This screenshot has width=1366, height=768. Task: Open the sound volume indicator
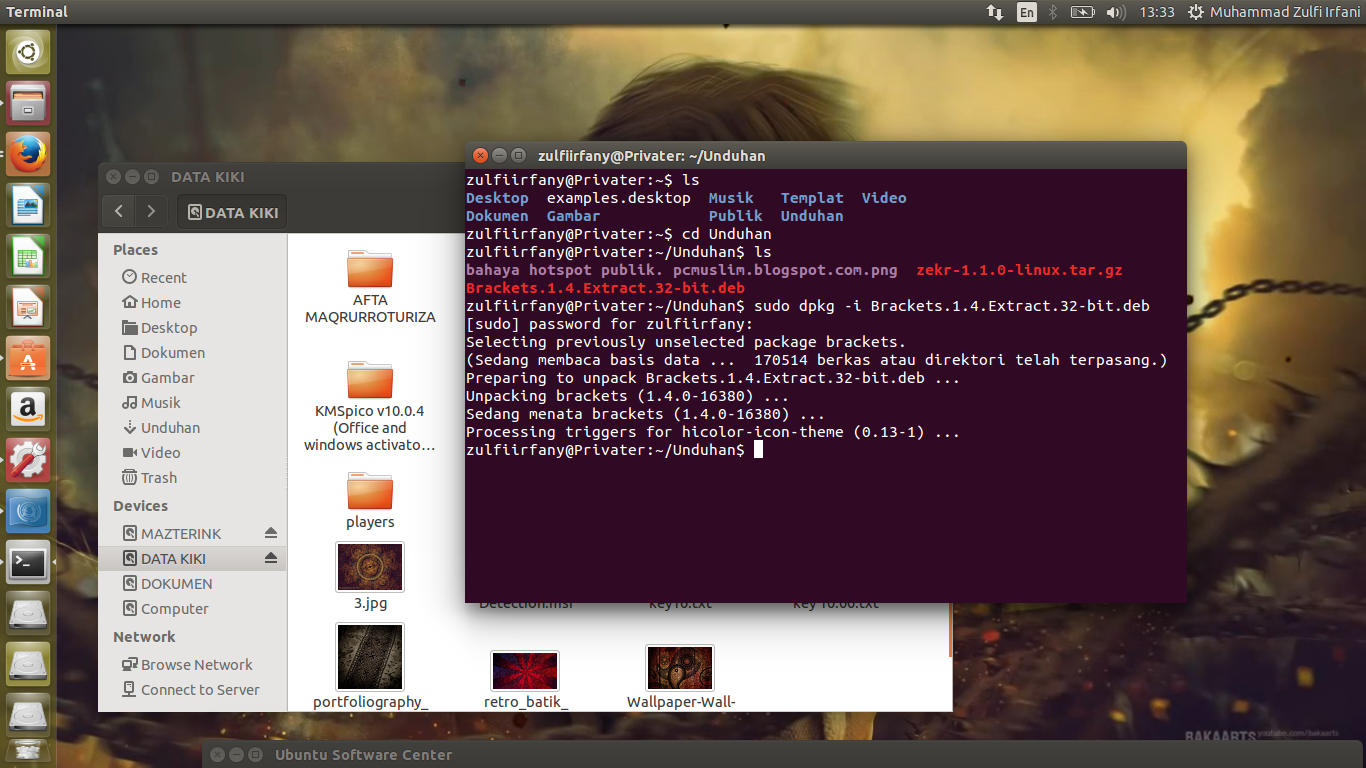pos(1115,12)
